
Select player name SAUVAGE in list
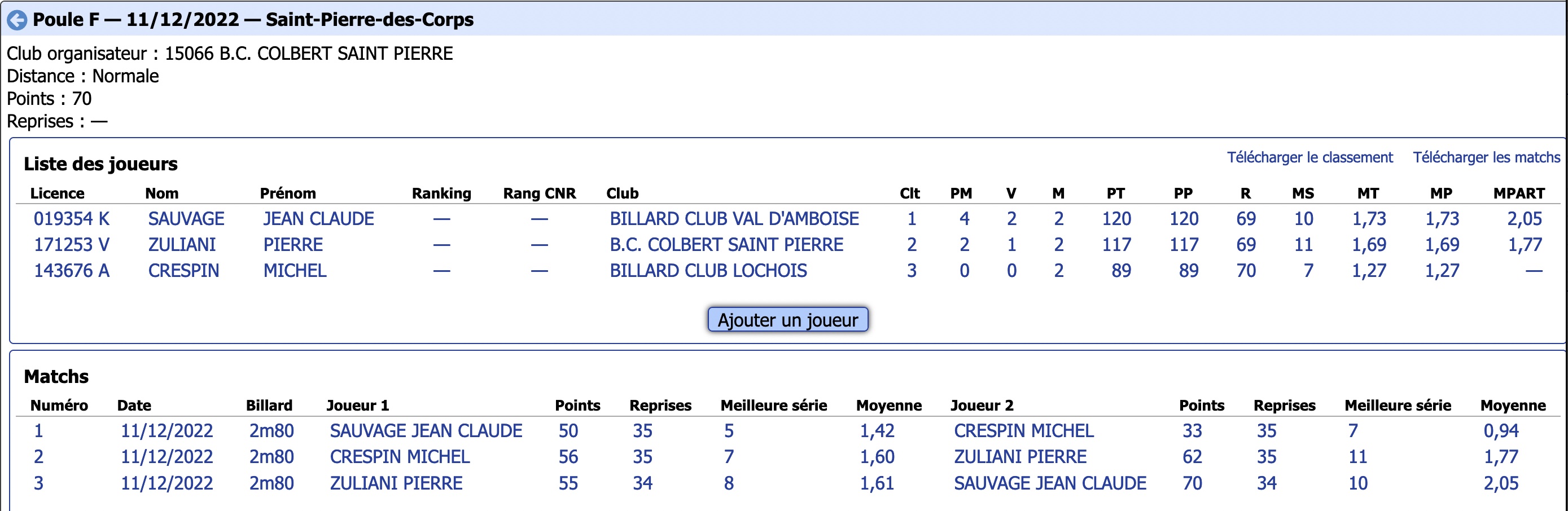click(x=186, y=218)
